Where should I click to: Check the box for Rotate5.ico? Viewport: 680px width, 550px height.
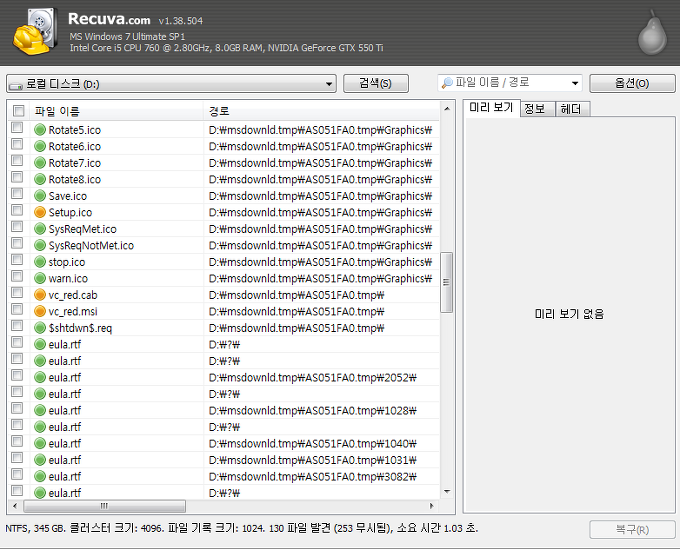pyautogui.click(x=17, y=128)
